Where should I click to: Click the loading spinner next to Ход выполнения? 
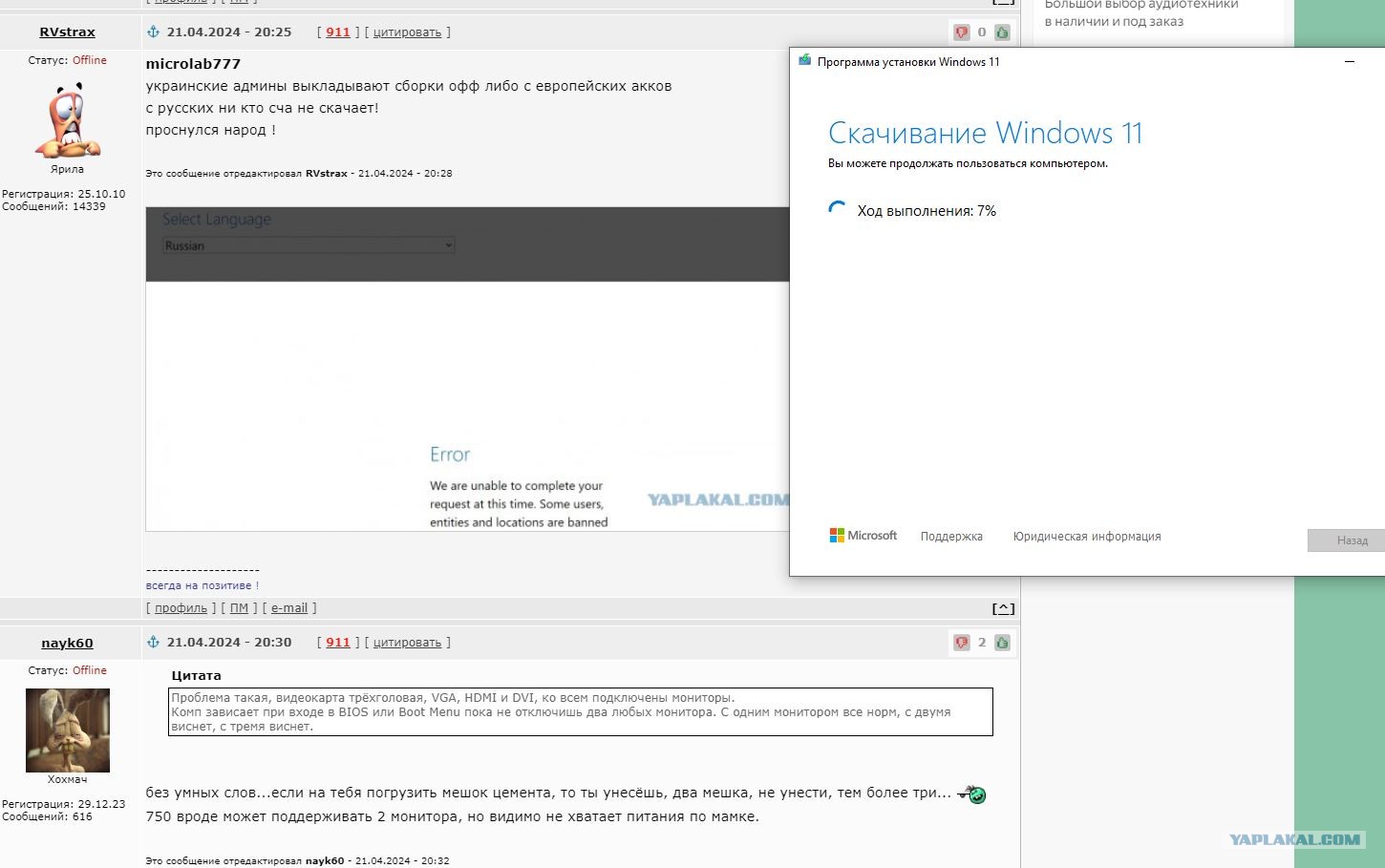tap(838, 210)
